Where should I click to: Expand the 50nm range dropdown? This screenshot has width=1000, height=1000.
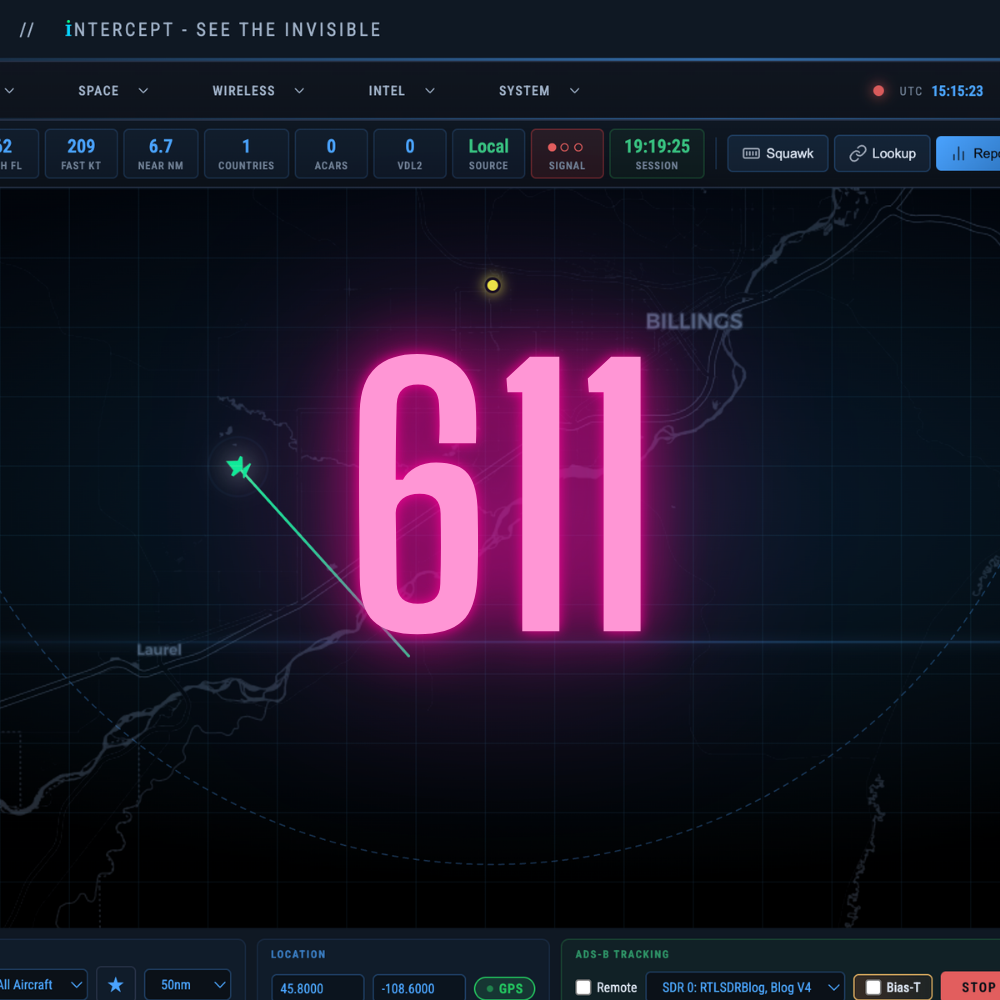[186, 984]
